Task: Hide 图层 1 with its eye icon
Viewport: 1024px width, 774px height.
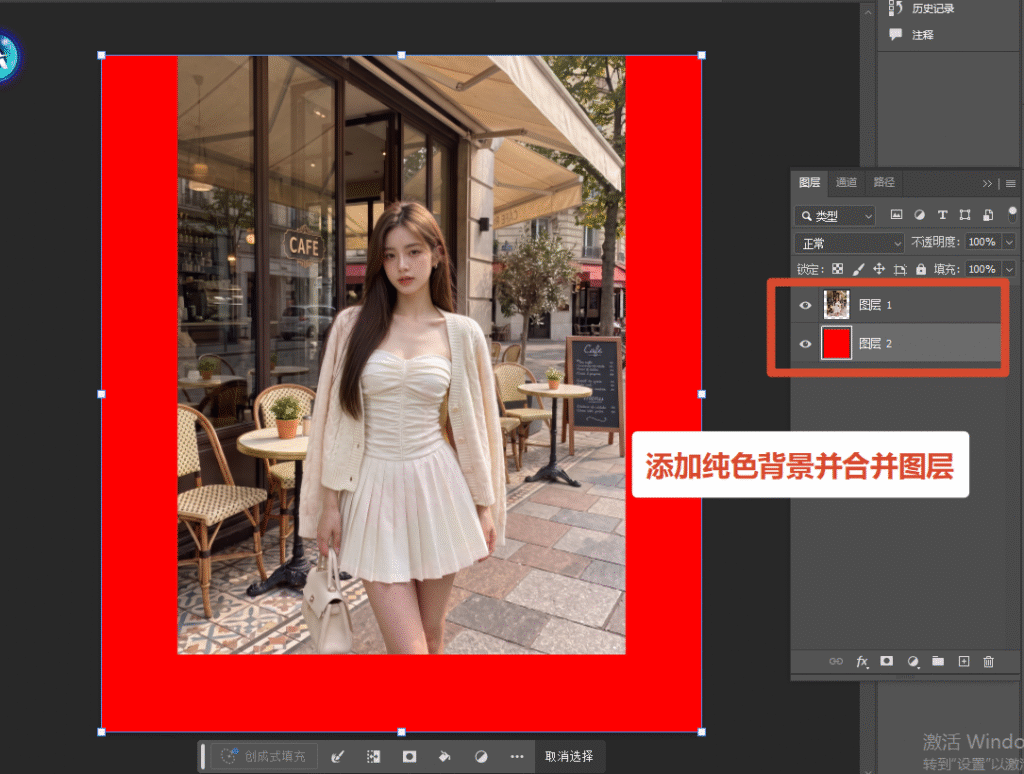Action: [805, 305]
